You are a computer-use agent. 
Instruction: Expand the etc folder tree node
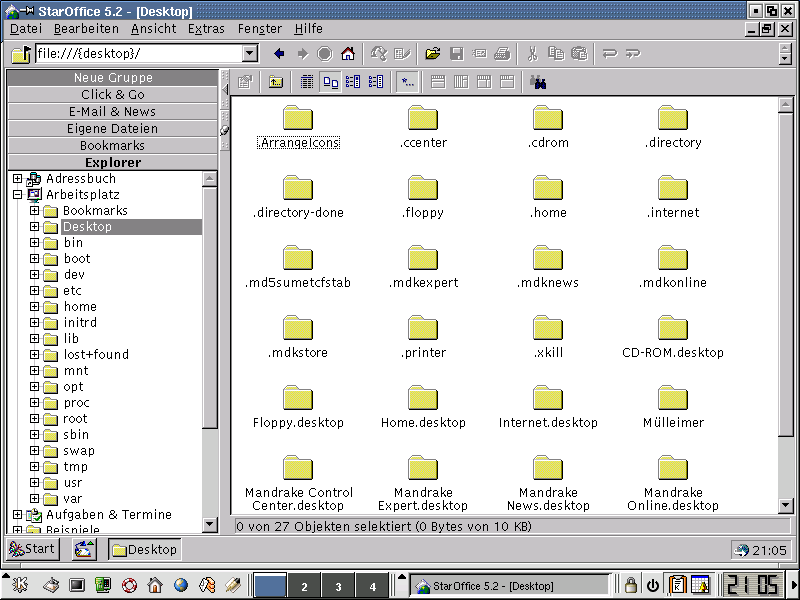tap(34, 290)
